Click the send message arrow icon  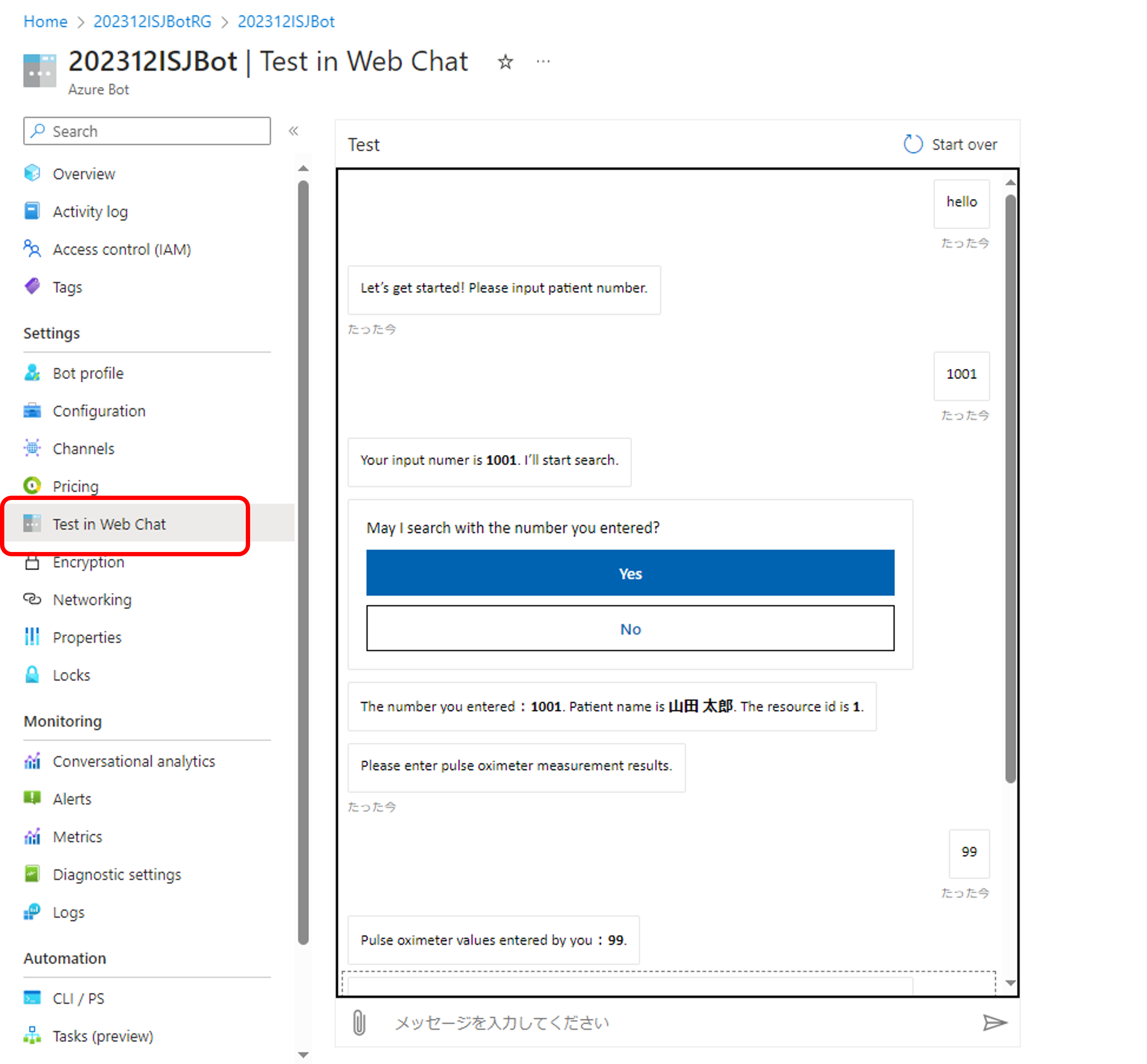(994, 1023)
